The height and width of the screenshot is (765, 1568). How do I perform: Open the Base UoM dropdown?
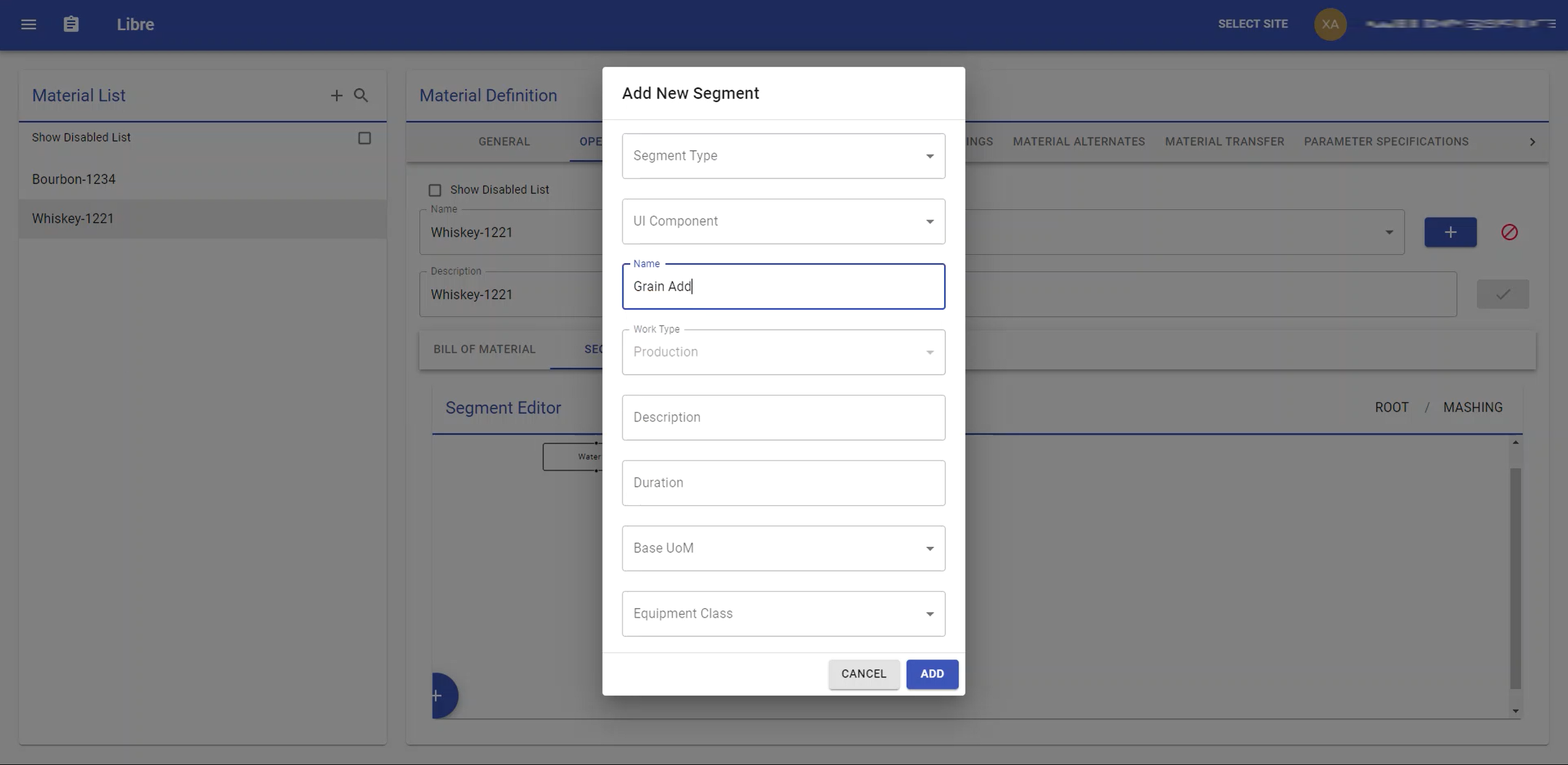click(x=783, y=548)
